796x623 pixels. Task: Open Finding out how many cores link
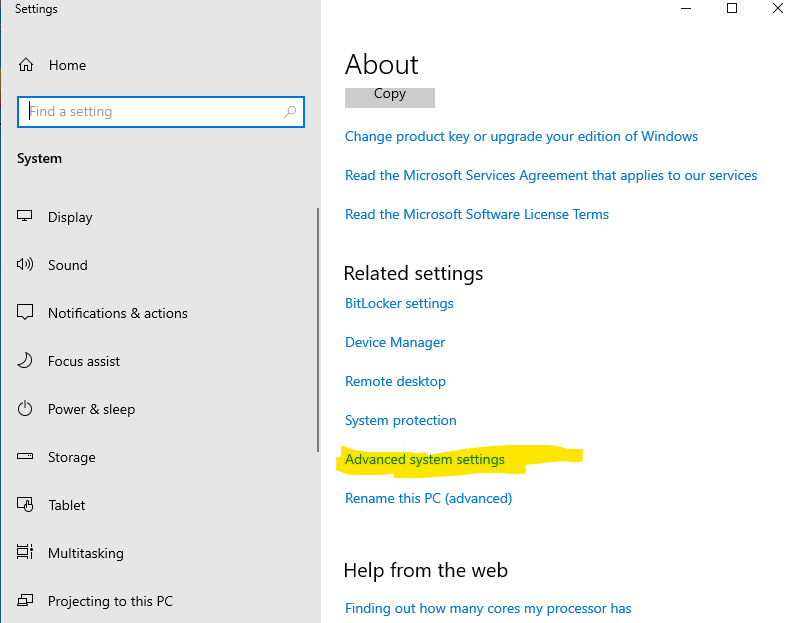click(x=488, y=608)
